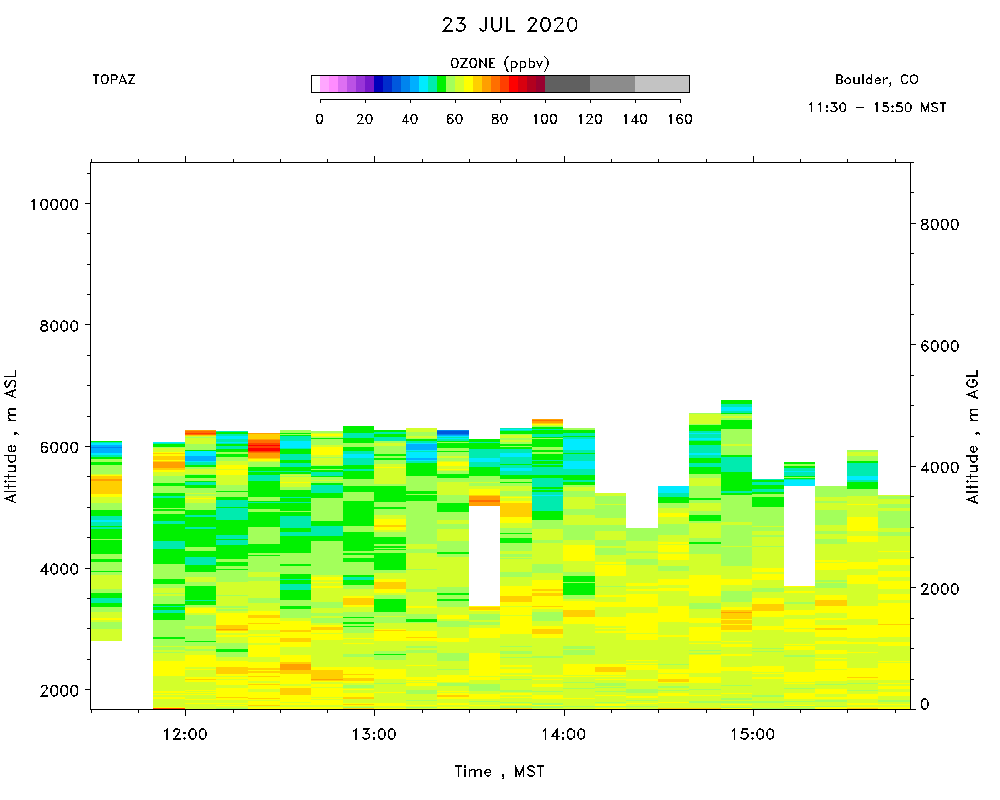Click the colorbar tick label "20"
Screen dimensions: 1000x800
tap(365, 119)
